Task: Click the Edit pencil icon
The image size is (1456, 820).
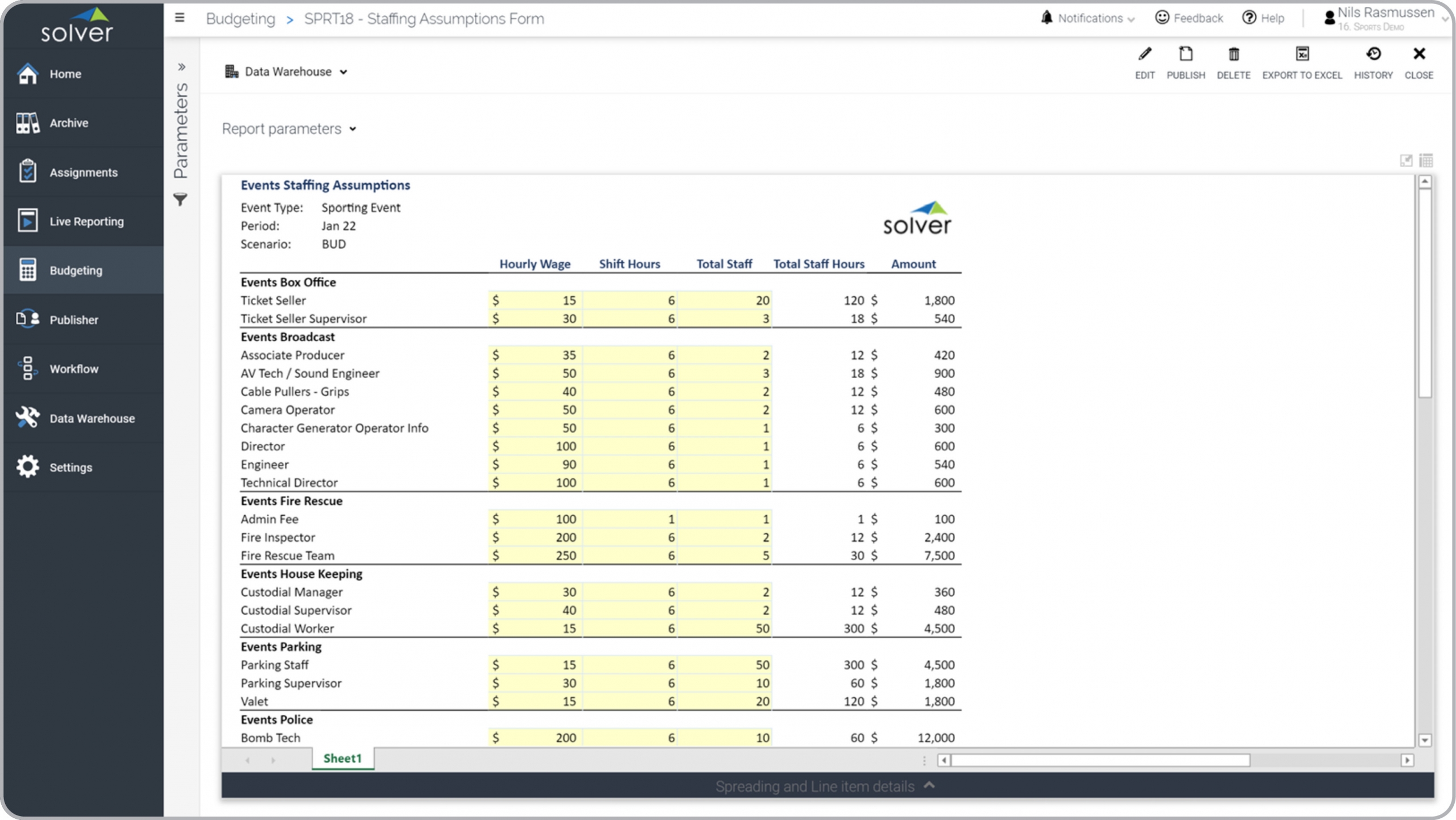Action: click(1144, 55)
